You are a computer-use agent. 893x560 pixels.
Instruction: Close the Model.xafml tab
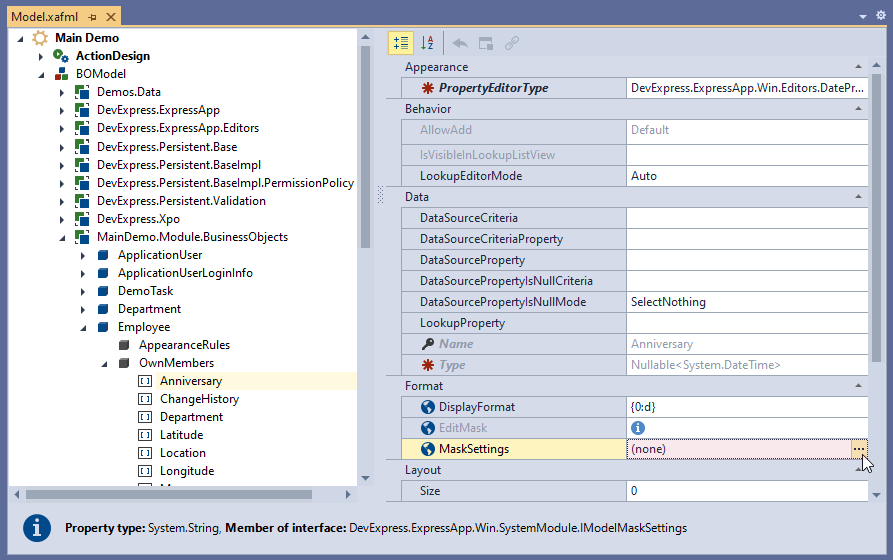pyautogui.click(x=111, y=17)
